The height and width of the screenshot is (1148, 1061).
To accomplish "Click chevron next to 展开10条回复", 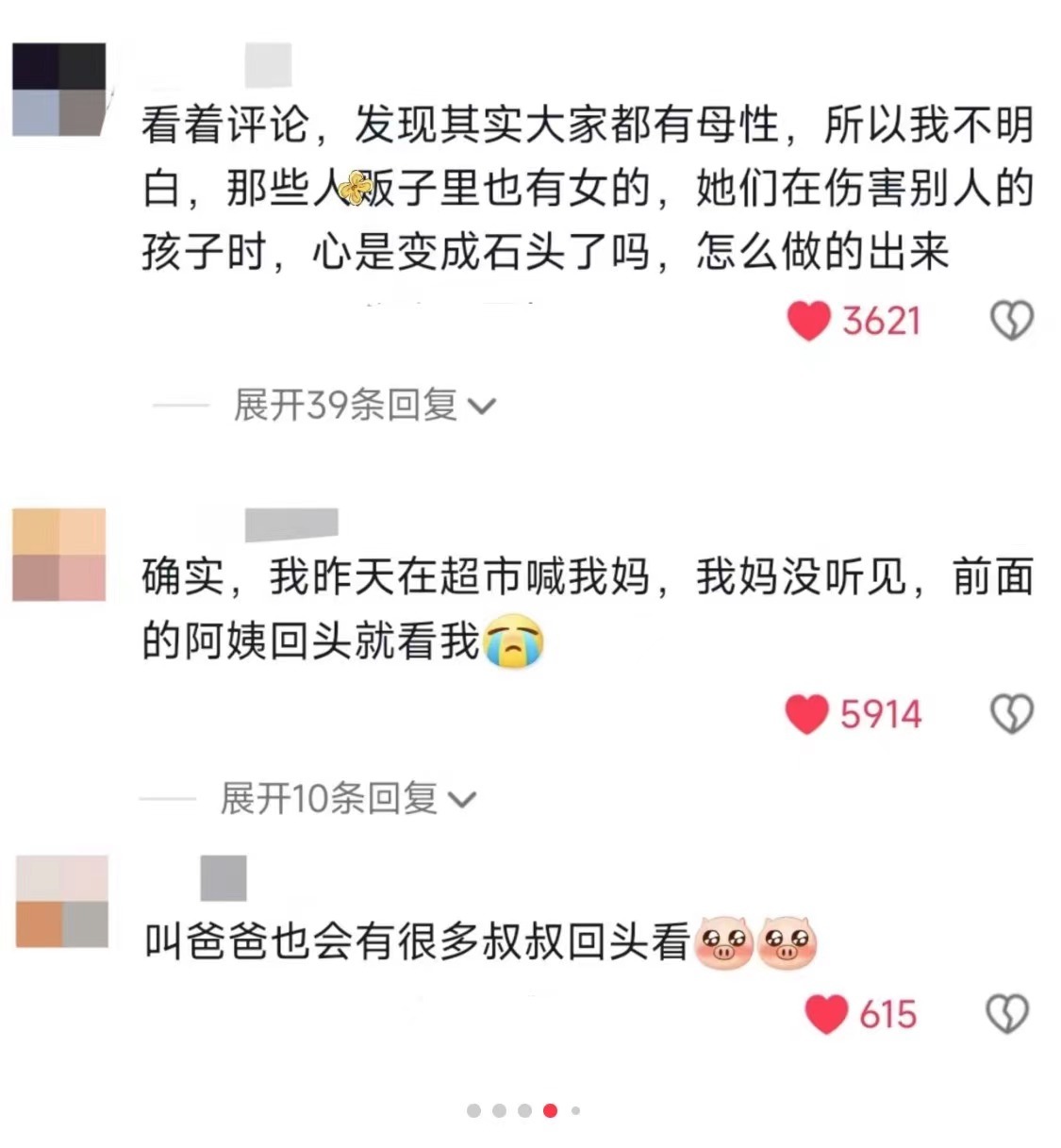I will (462, 801).
